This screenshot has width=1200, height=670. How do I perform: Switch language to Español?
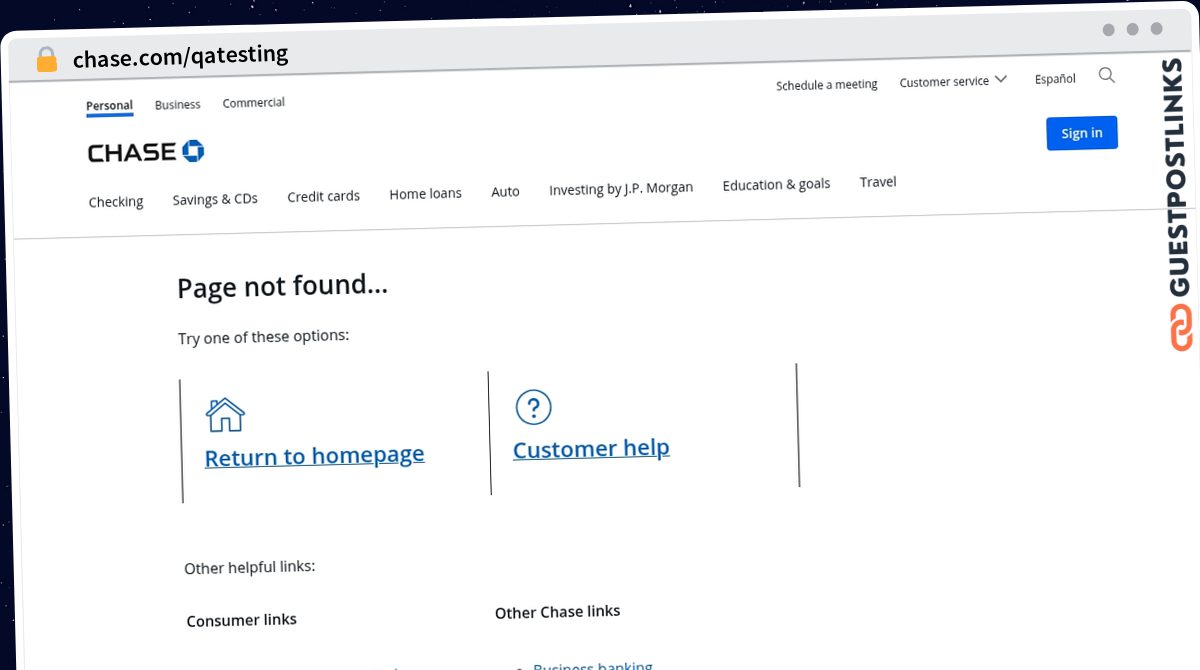[x=1055, y=79]
